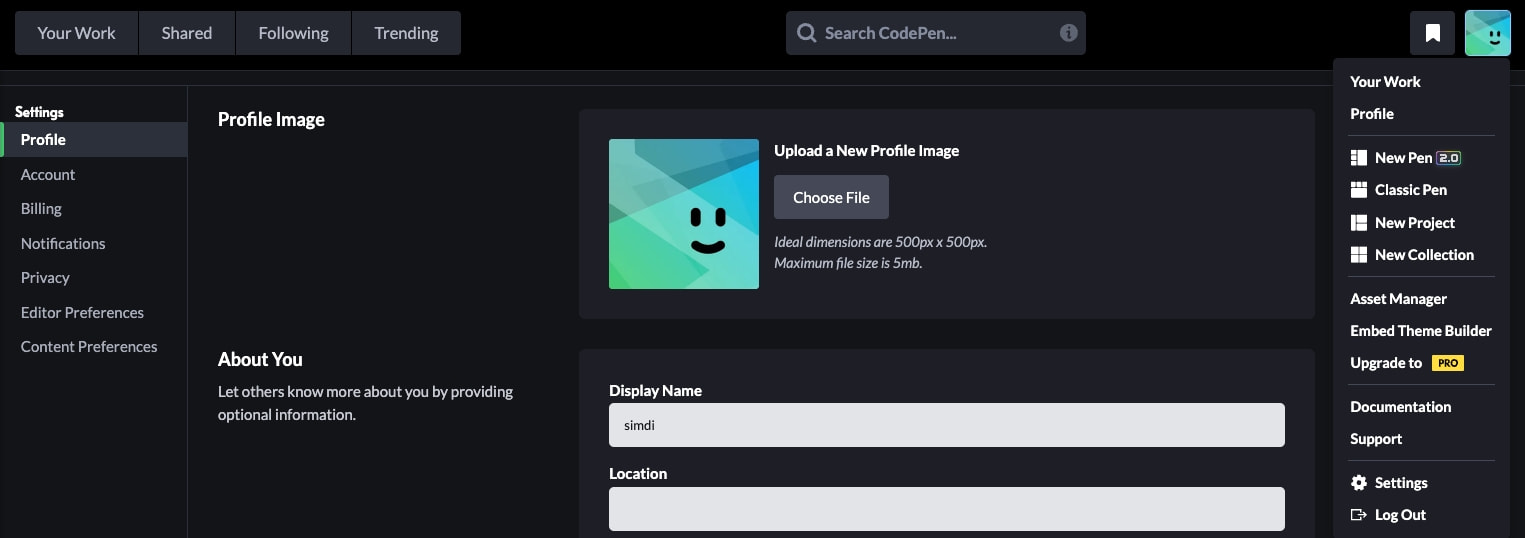Viewport: 1525px width, 538px height.
Task: Open Embed Theme Builder
Action: pyautogui.click(x=1421, y=331)
